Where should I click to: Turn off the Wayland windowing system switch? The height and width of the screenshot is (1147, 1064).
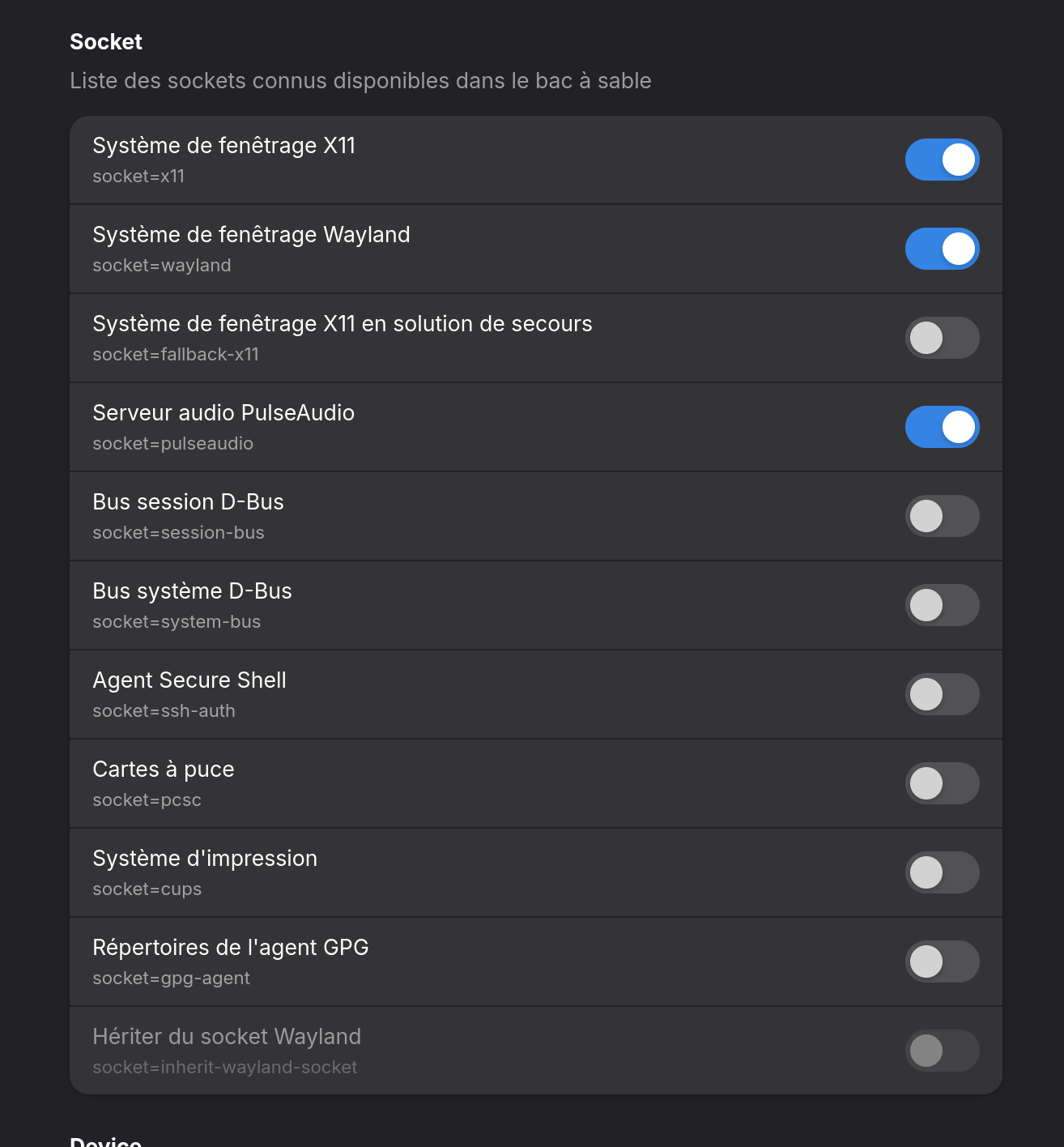point(942,249)
